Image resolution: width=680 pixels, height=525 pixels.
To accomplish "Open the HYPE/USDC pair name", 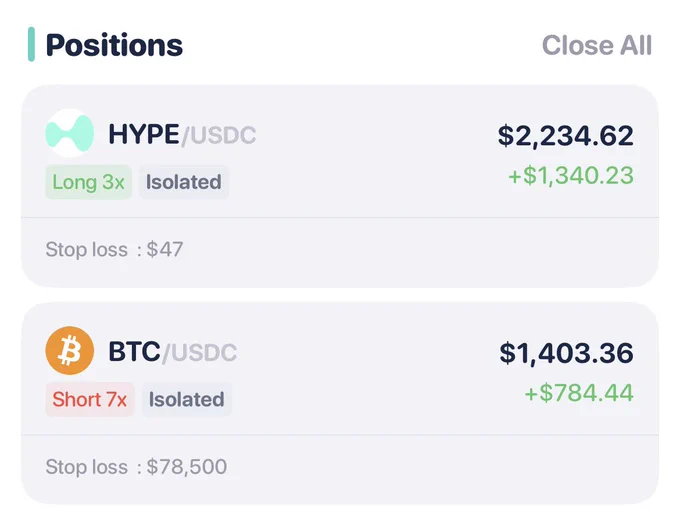I will [x=182, y=134].
